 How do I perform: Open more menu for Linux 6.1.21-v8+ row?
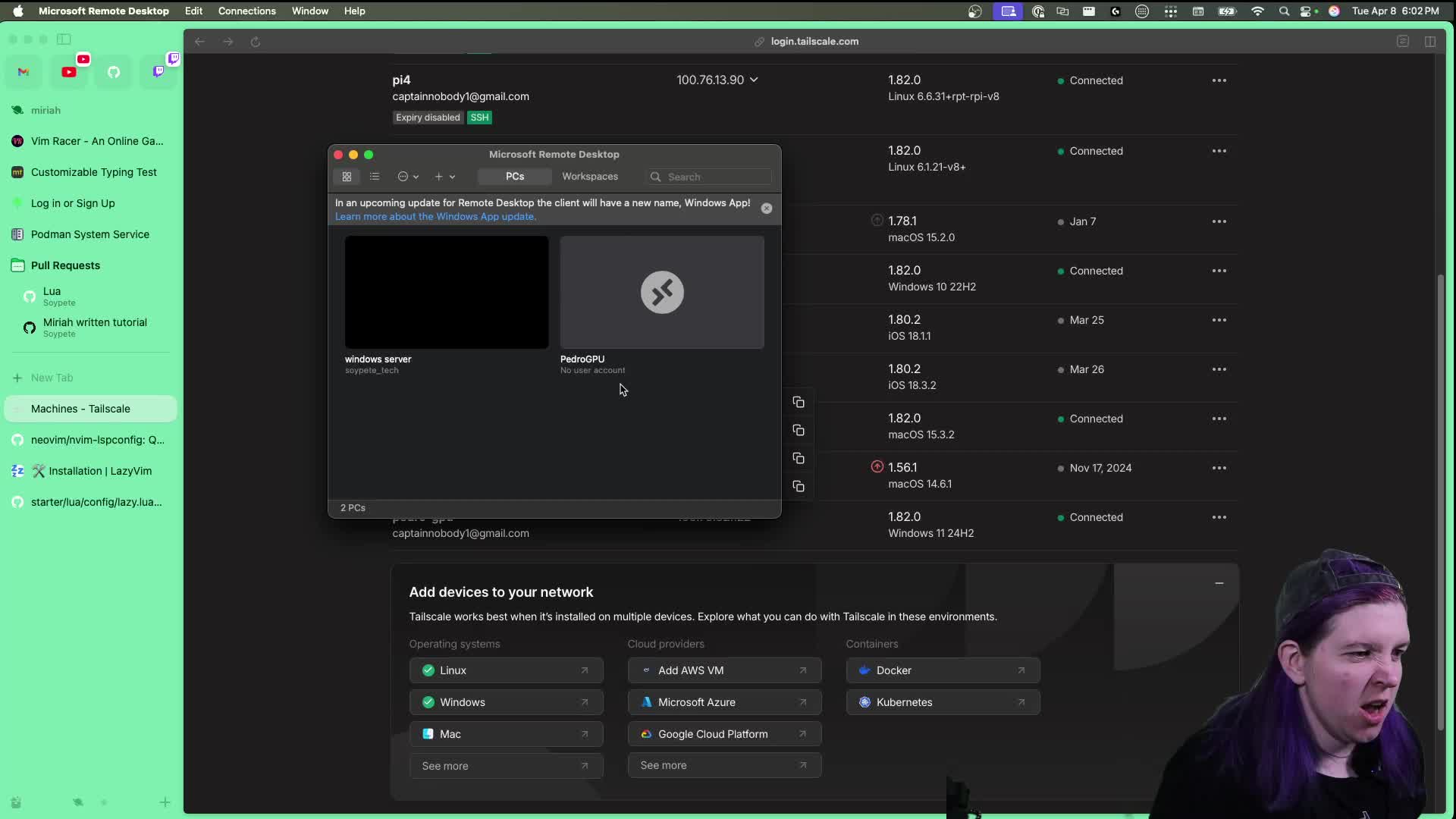coord(1219,151)
